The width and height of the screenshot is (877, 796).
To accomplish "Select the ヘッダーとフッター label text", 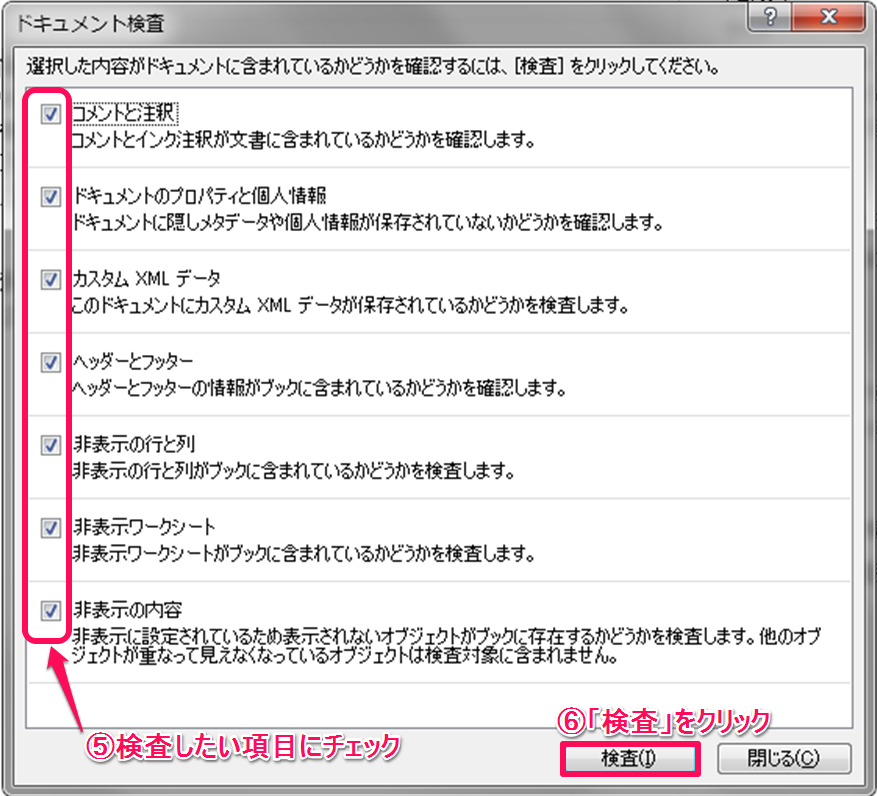I will point(133,361).
